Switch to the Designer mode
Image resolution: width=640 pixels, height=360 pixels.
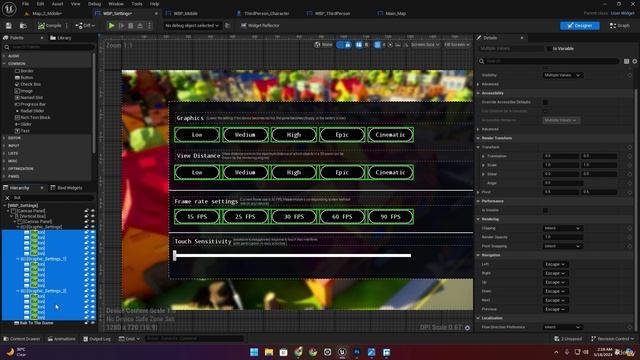(x=580, y=26)
